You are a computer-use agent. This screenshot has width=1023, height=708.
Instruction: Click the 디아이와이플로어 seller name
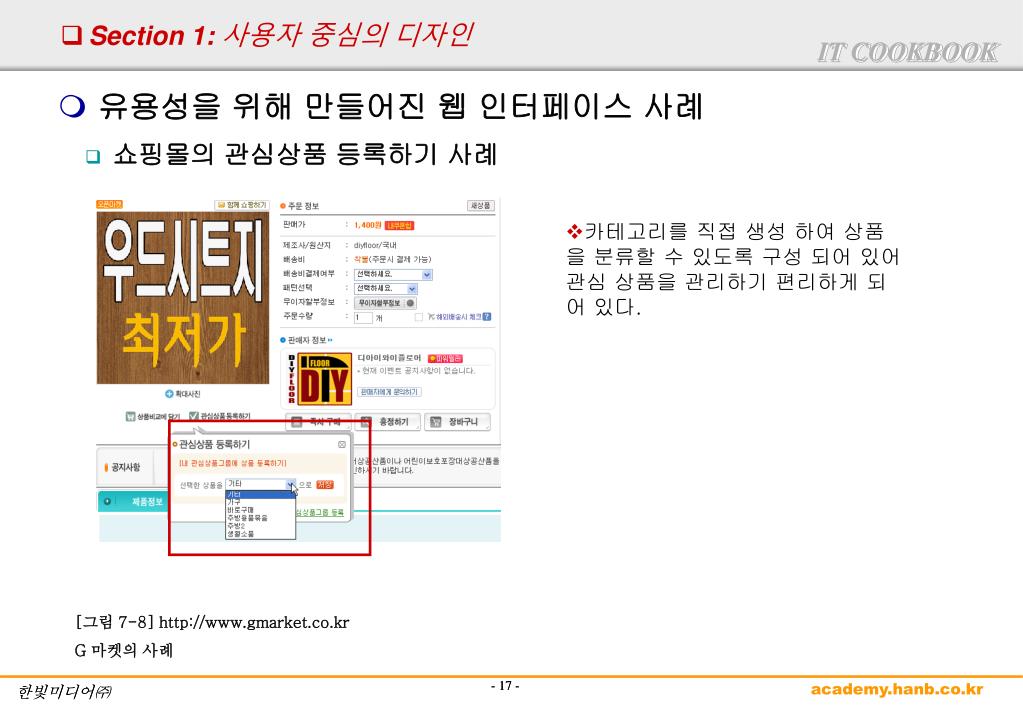pos(389,358)
